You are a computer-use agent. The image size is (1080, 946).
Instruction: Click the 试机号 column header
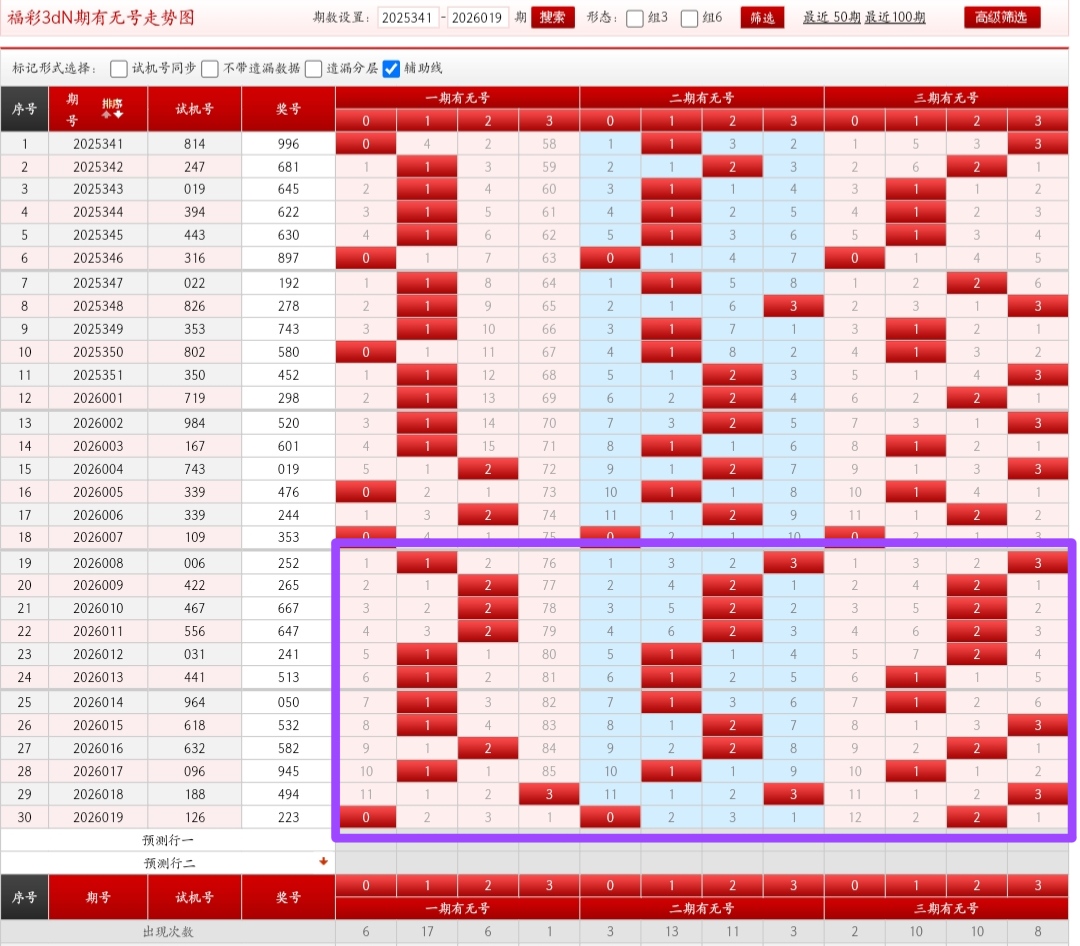(194, 109)
